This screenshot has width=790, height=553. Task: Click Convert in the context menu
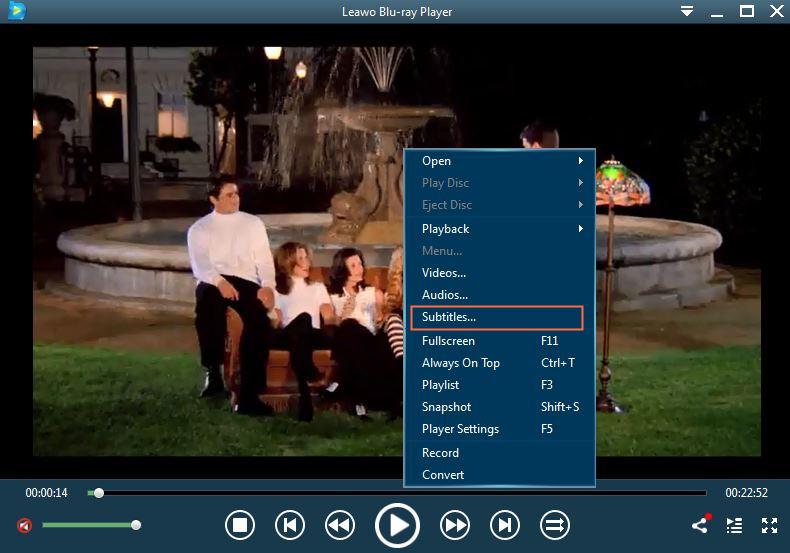pyautogui.click(x=443, y=475)
